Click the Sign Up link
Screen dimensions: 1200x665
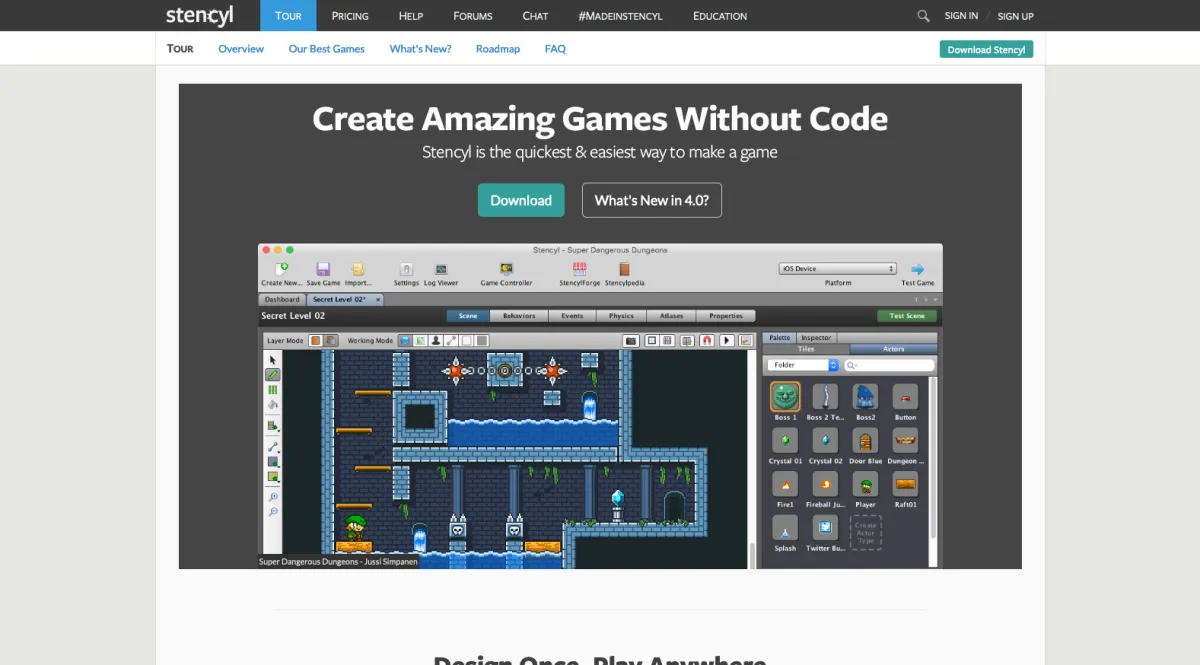pyautogui.click(x=1016, y=16)
